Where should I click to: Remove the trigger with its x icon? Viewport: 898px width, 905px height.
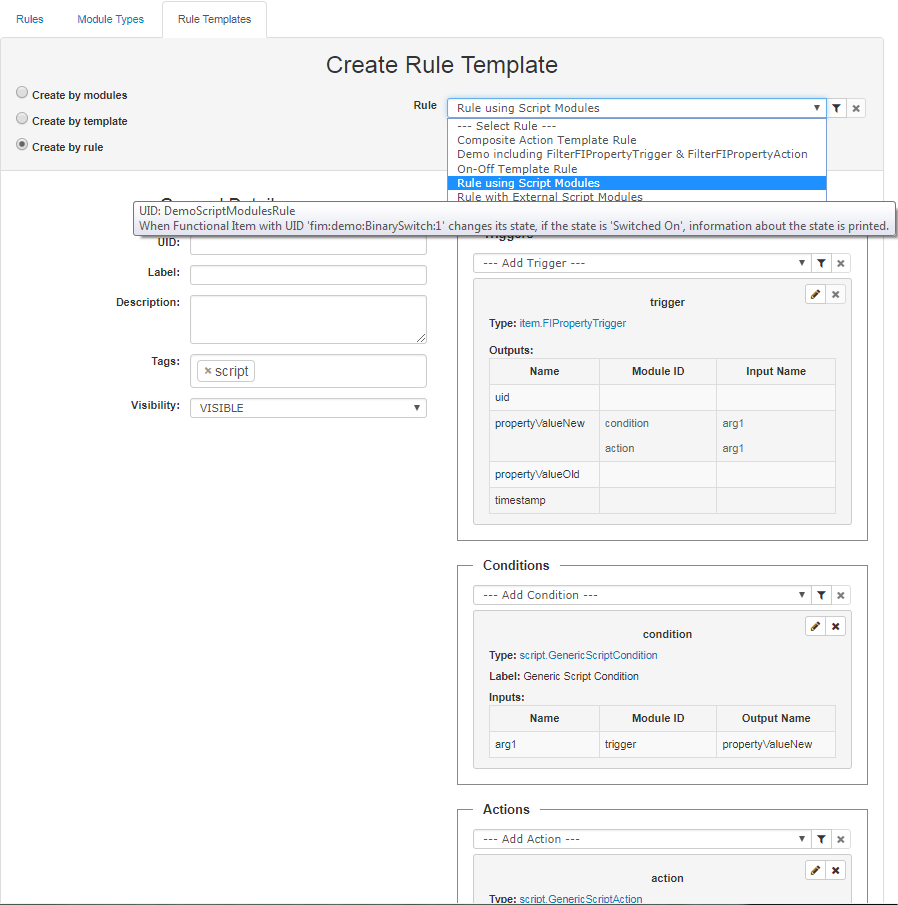click(835, 293)
